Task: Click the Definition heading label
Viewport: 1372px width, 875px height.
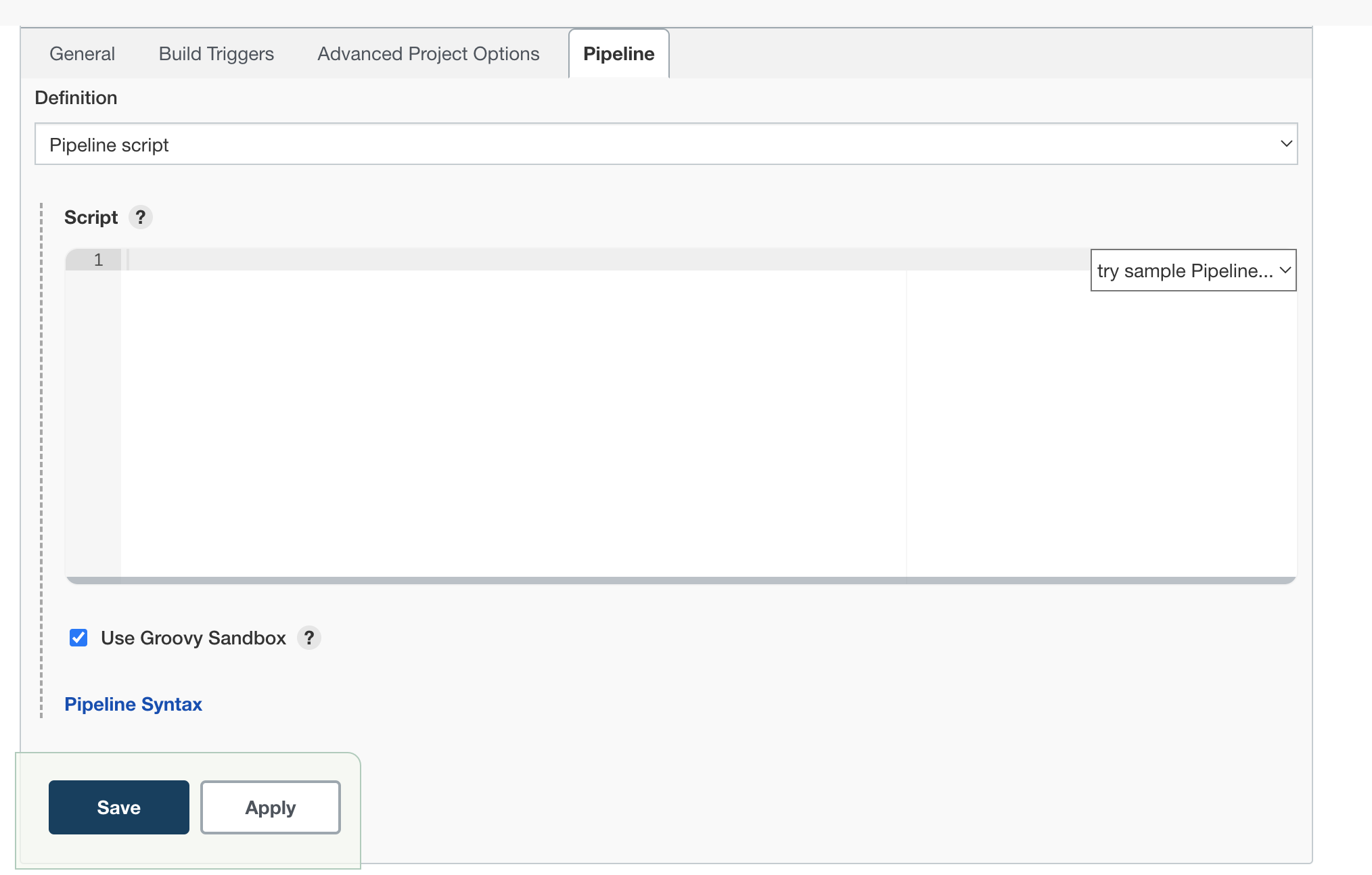Action: [76, 98]
